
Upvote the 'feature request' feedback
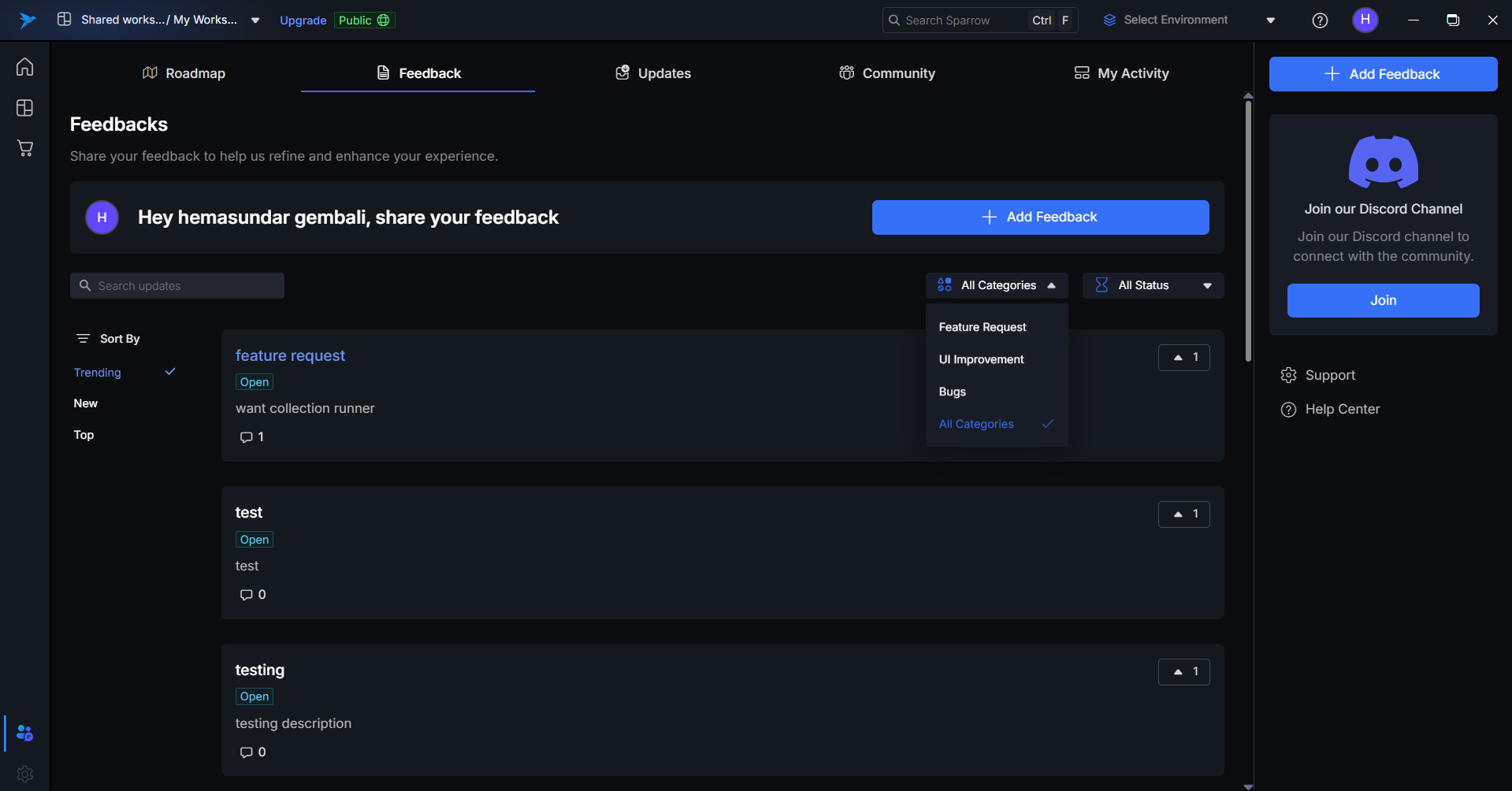pos(1183,358)
